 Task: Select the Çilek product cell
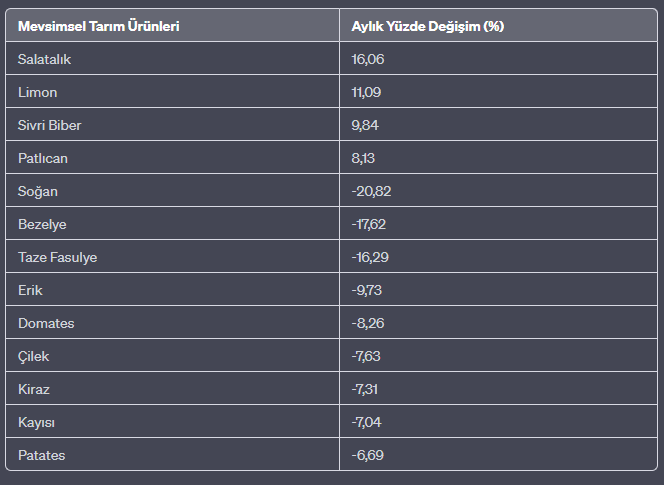coord(172,356)
